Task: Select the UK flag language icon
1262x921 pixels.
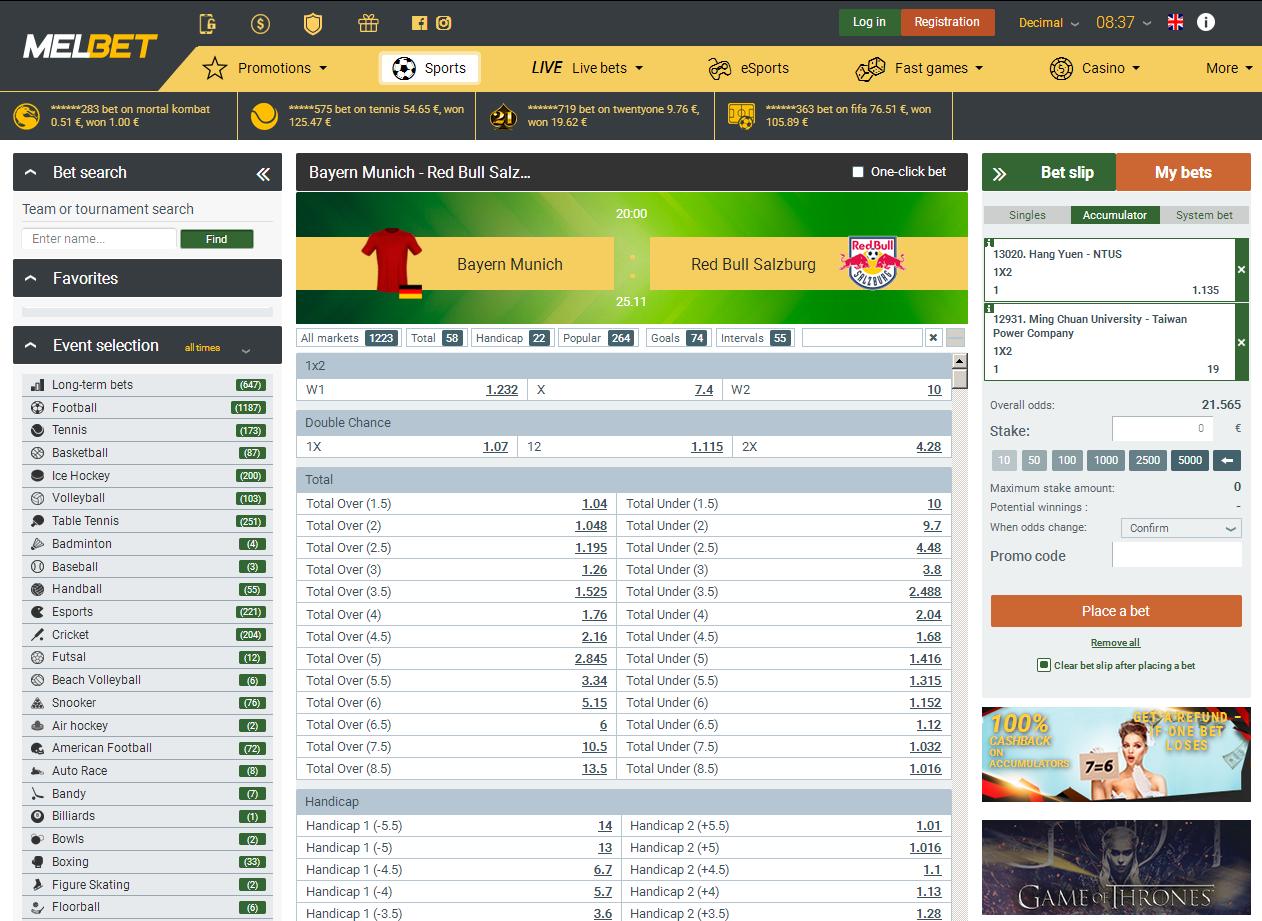Action: click(1175, 22)
